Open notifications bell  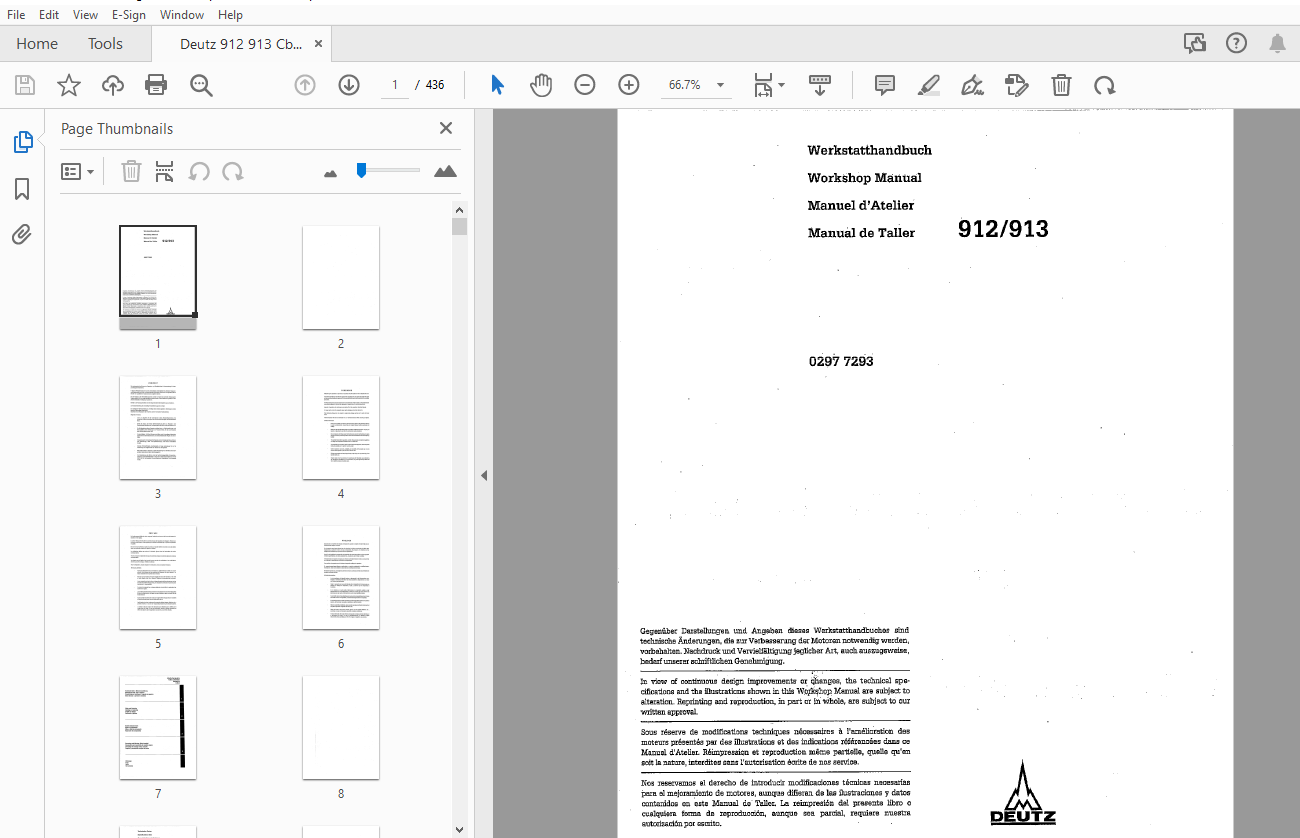tap(1277, 43)
